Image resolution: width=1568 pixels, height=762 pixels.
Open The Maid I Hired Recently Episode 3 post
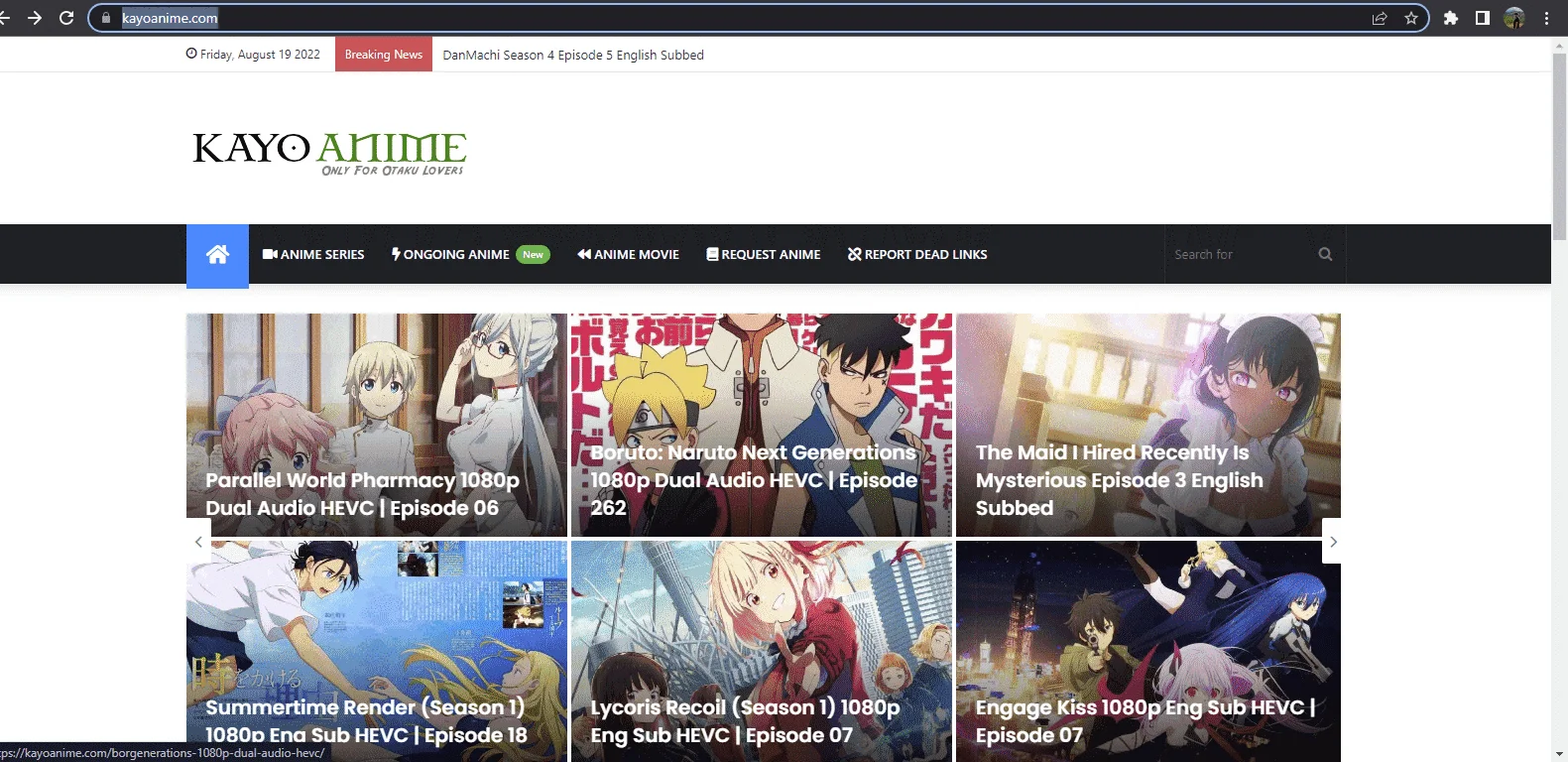pos(1148,426)
